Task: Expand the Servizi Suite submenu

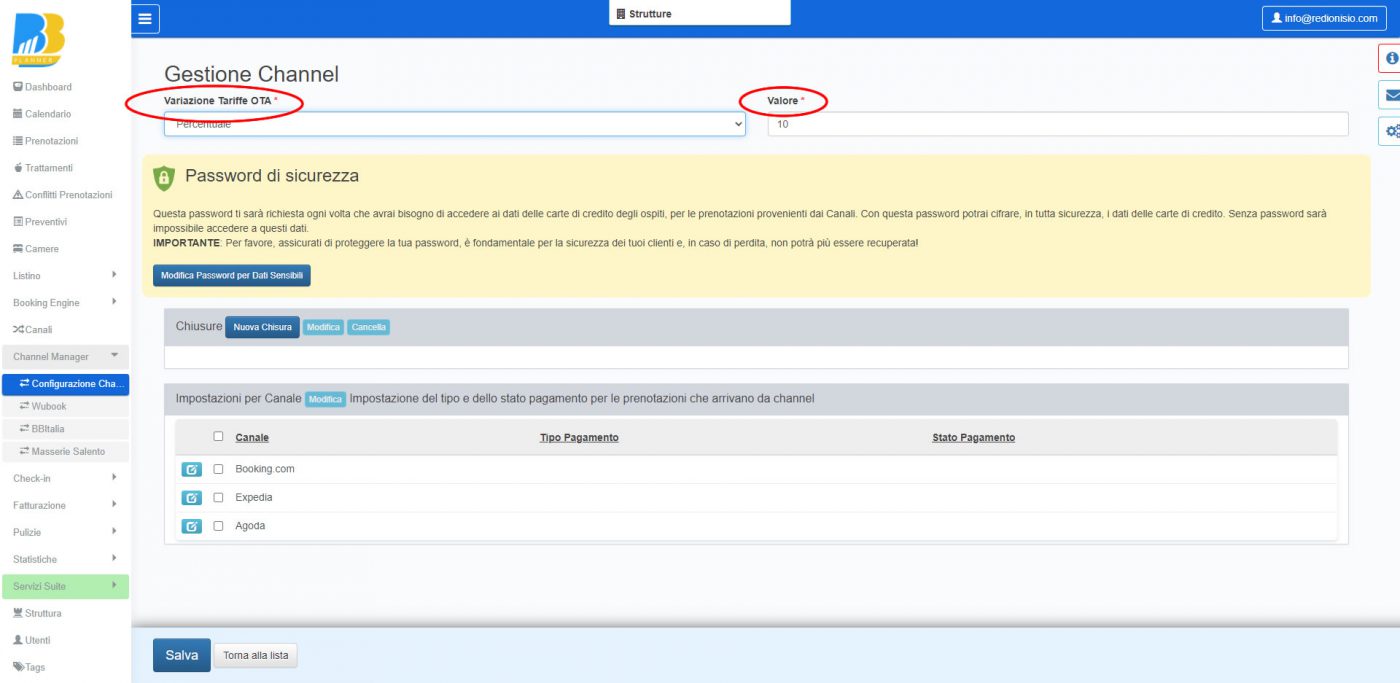Action: [65, 586]
